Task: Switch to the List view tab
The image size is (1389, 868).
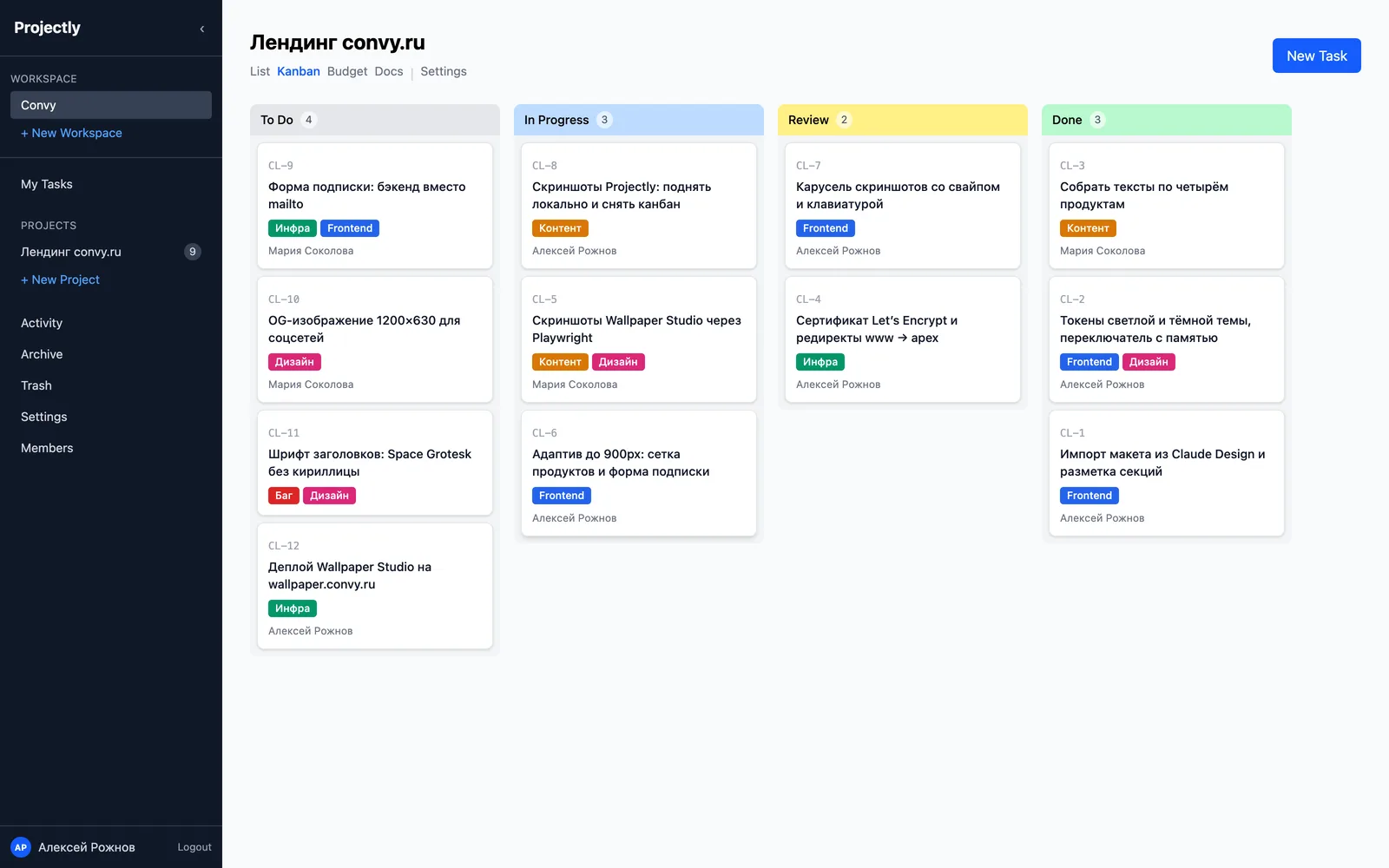Action: point(260,71)
